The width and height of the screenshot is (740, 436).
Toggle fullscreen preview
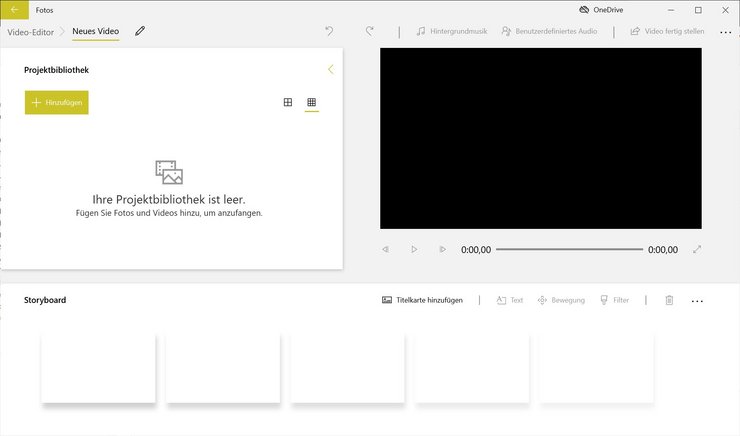[697, 249]
